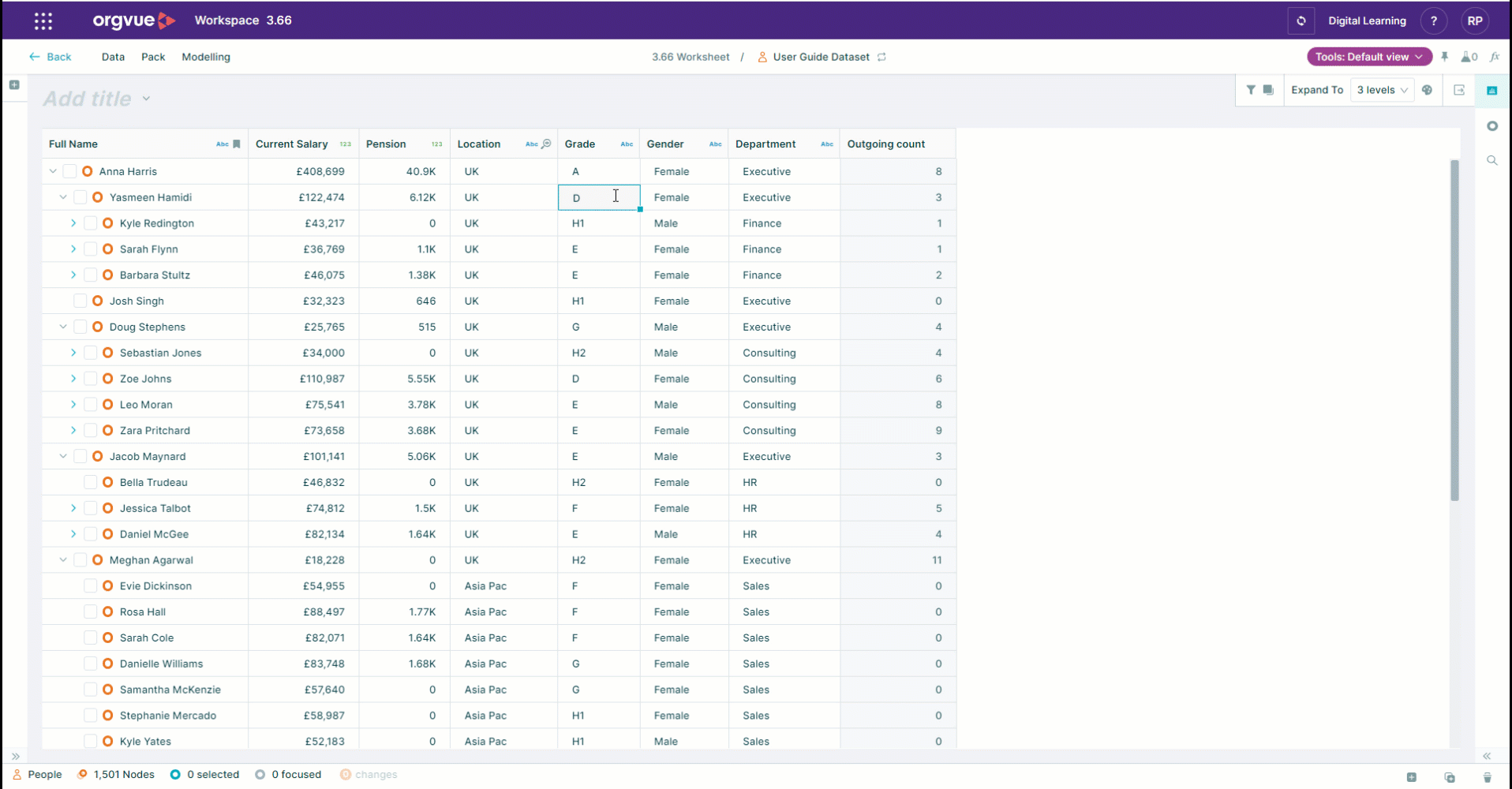Viewport: 1512px width, 789px height.
Task: Tick the Anna Harris checkbox
Action: point(70,171)
